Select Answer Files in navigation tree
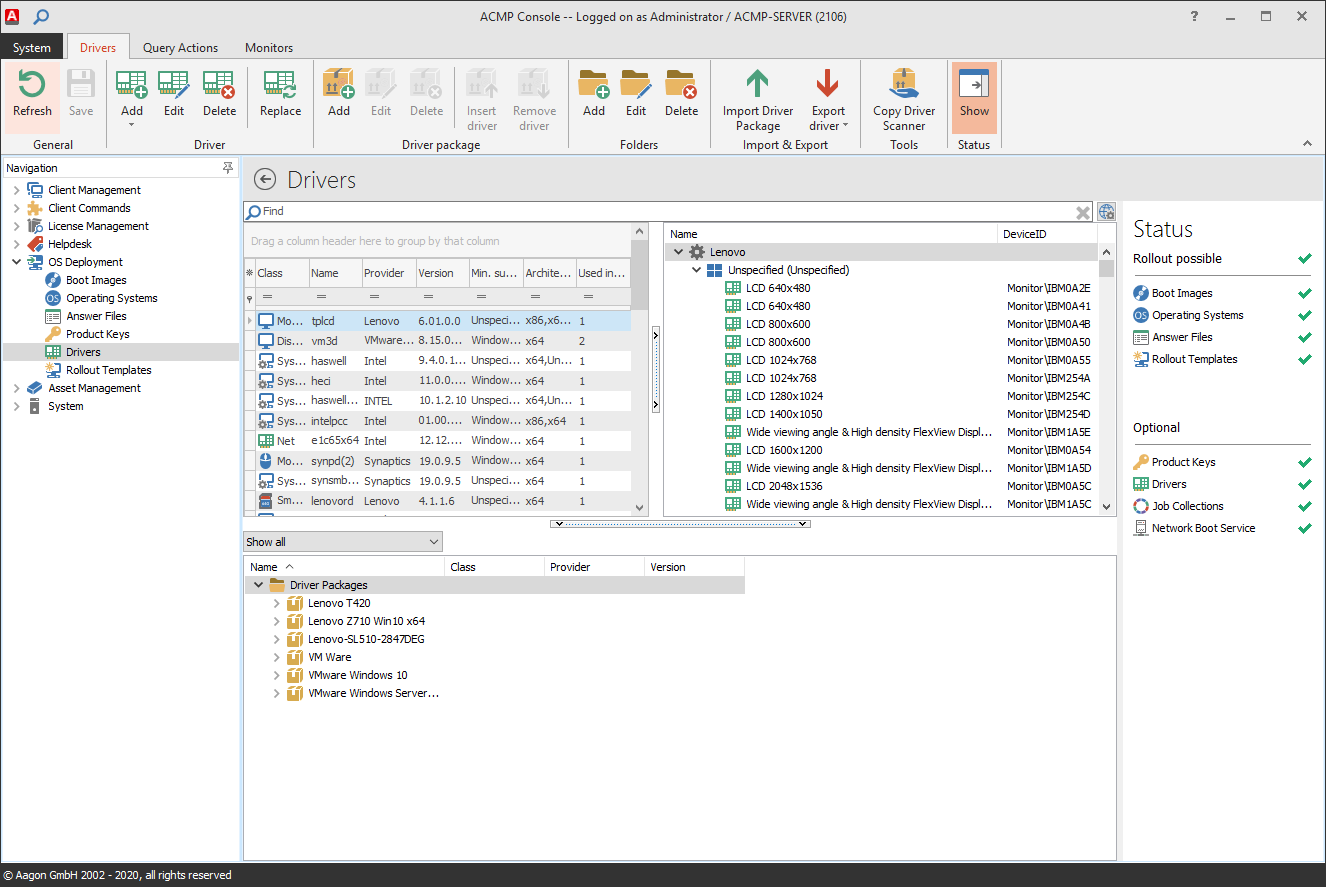This screenshot has width=1326, height=887. (x=96, y=316)
